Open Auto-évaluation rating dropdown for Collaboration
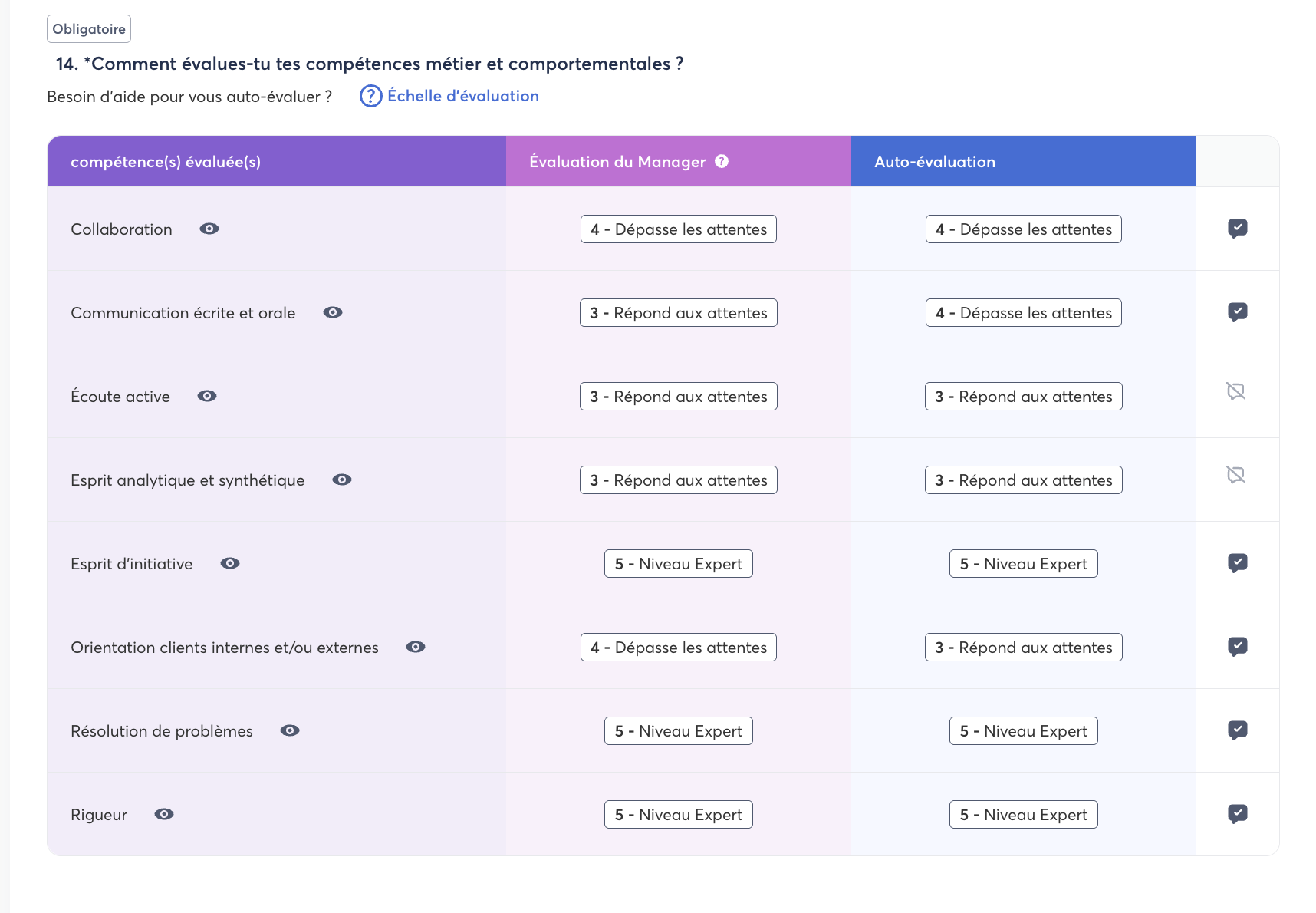The width and height of the screenshot is (1316, 913). [1023, 229]
